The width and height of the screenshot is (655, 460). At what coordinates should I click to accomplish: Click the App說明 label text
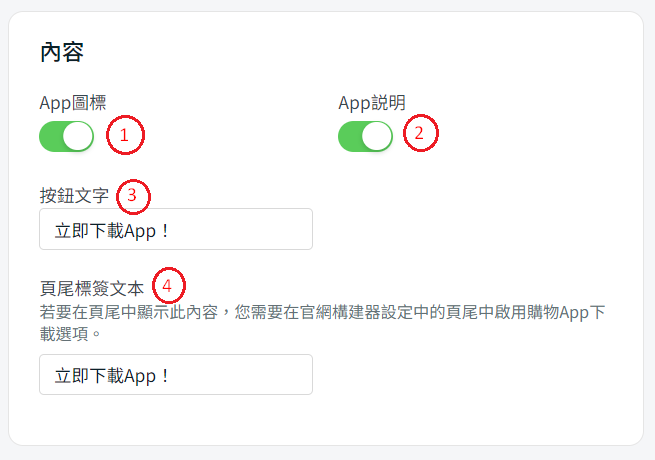click(x=372, y=103)
